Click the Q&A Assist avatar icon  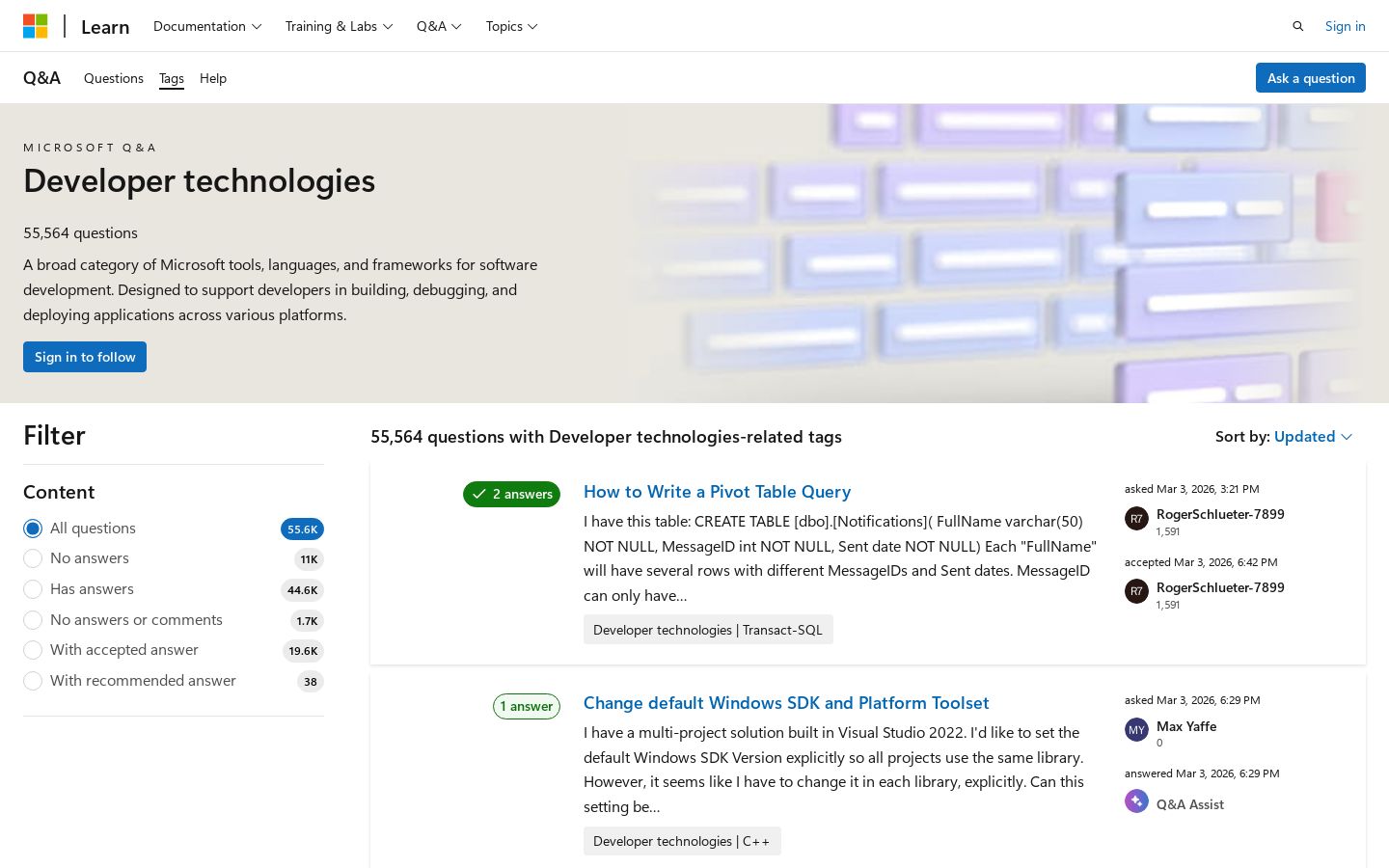(1136, 802)
